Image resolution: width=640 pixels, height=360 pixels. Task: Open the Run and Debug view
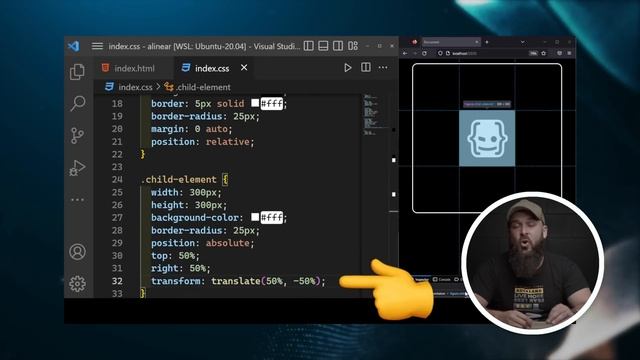point(77,167)
